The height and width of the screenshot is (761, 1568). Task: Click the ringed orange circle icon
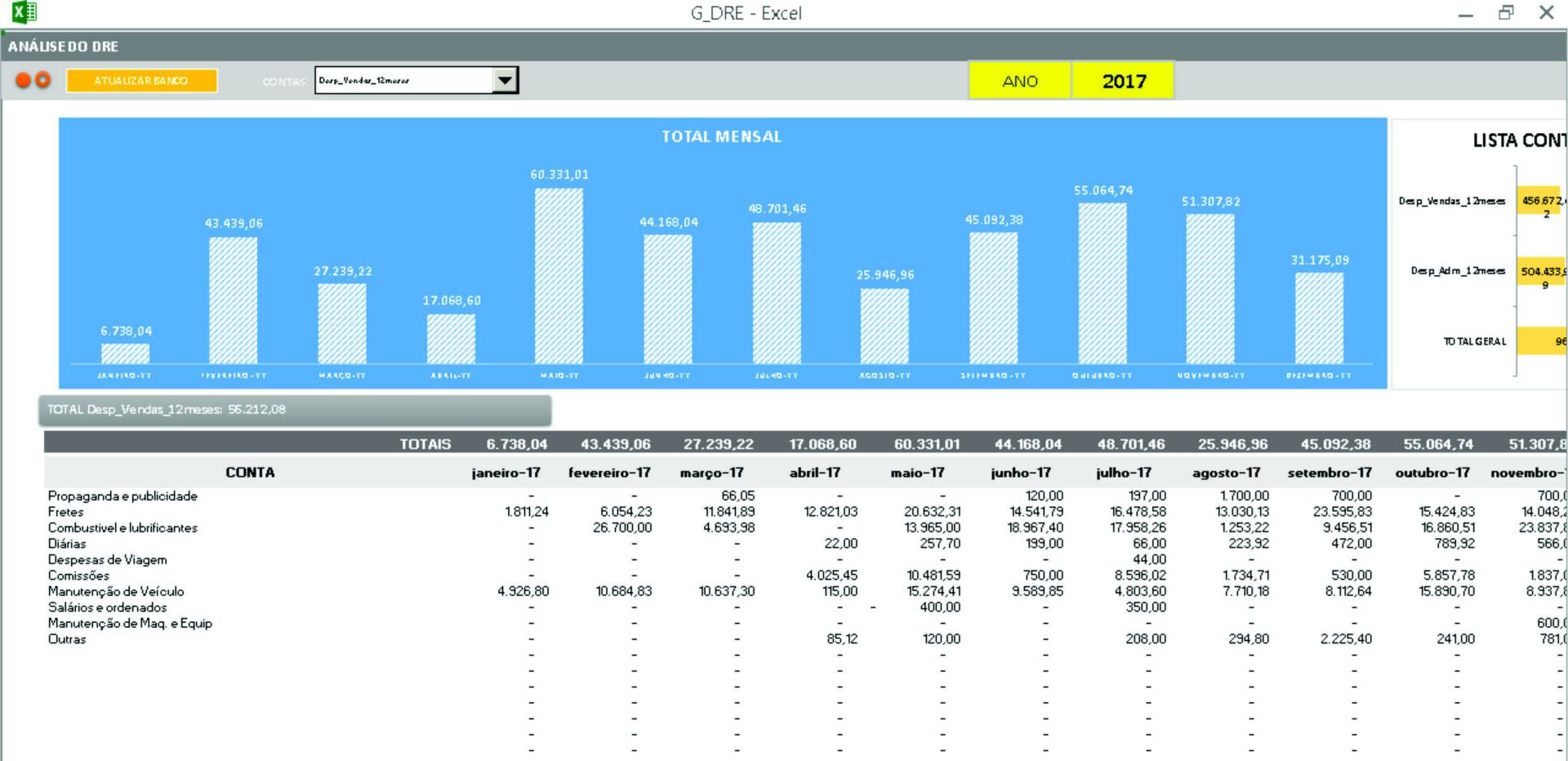click(43, 80)
